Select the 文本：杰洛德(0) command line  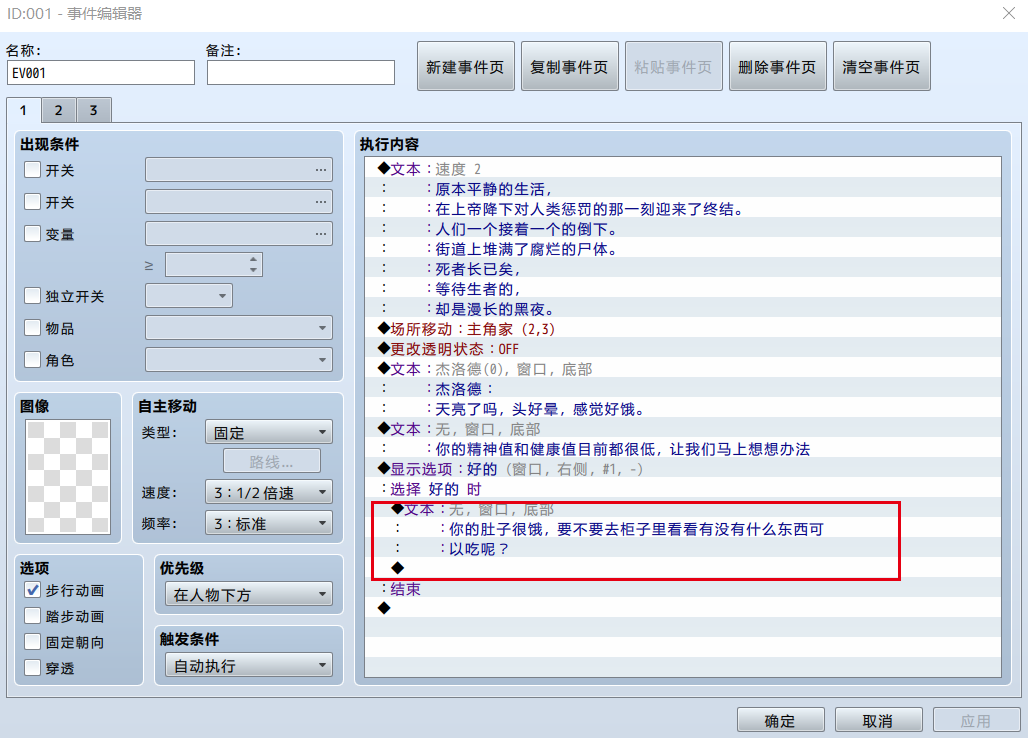pyautogui.click(x=682, y=369)
